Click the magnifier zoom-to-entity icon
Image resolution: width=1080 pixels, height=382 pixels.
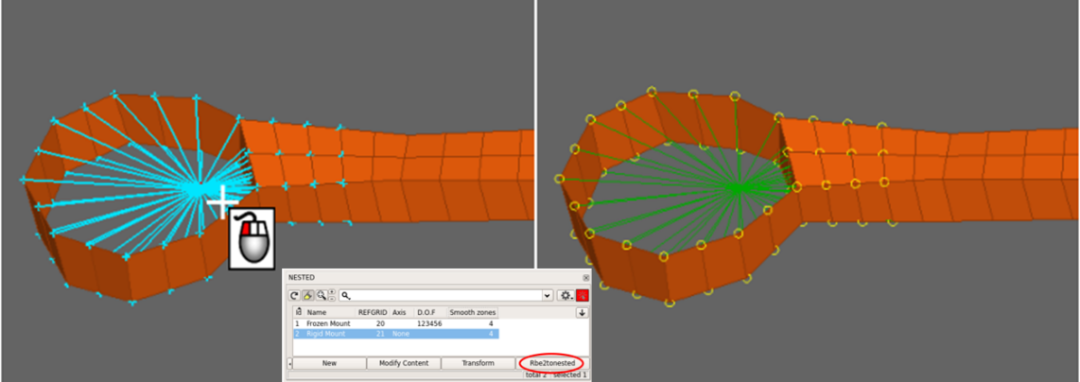click(322, 295)
